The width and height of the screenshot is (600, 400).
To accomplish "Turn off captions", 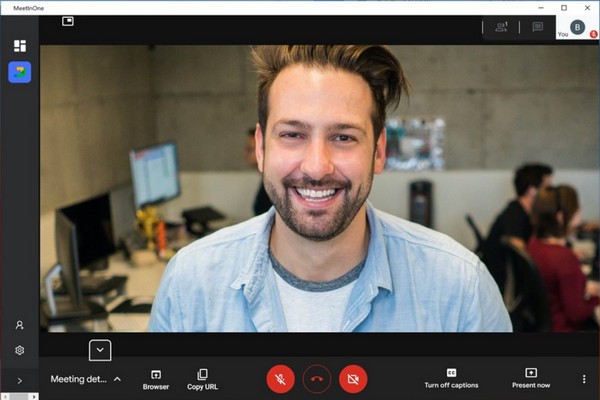I will [451, 378].
